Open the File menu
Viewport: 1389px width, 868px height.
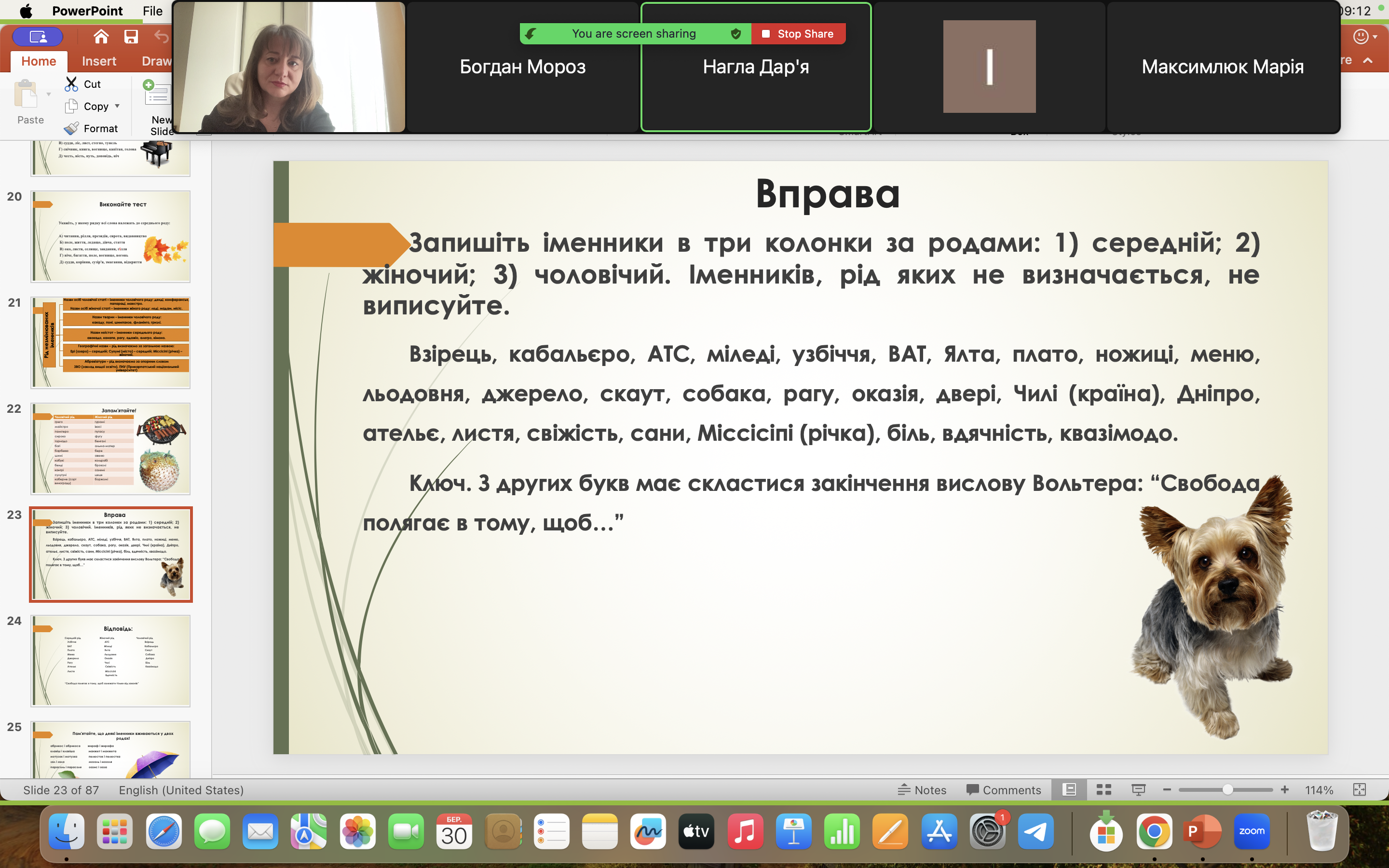coord(153,11)
